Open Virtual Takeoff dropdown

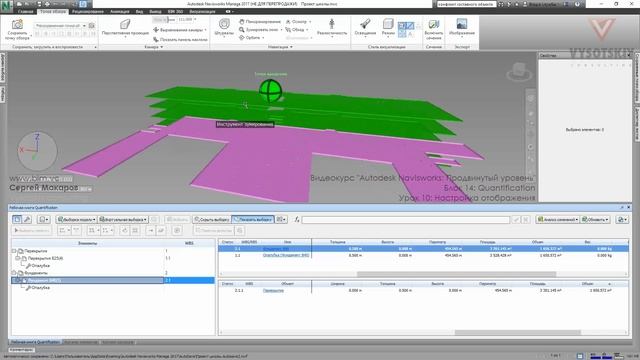123,220
